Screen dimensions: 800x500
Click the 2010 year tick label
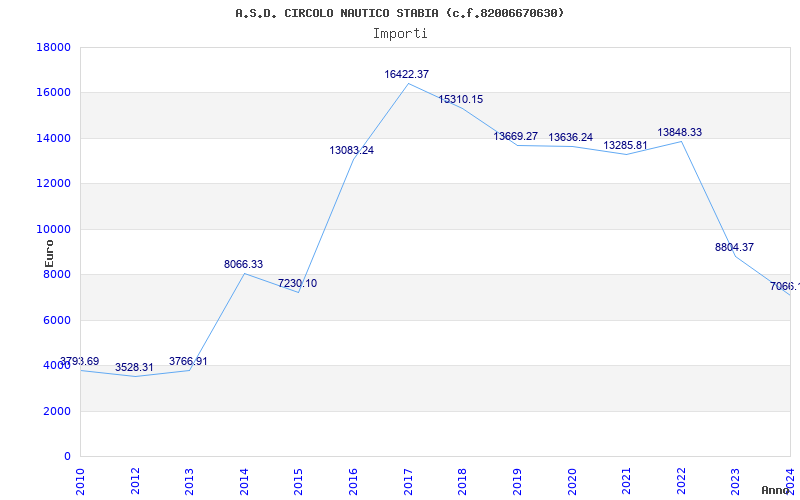(x=81, y=481)
